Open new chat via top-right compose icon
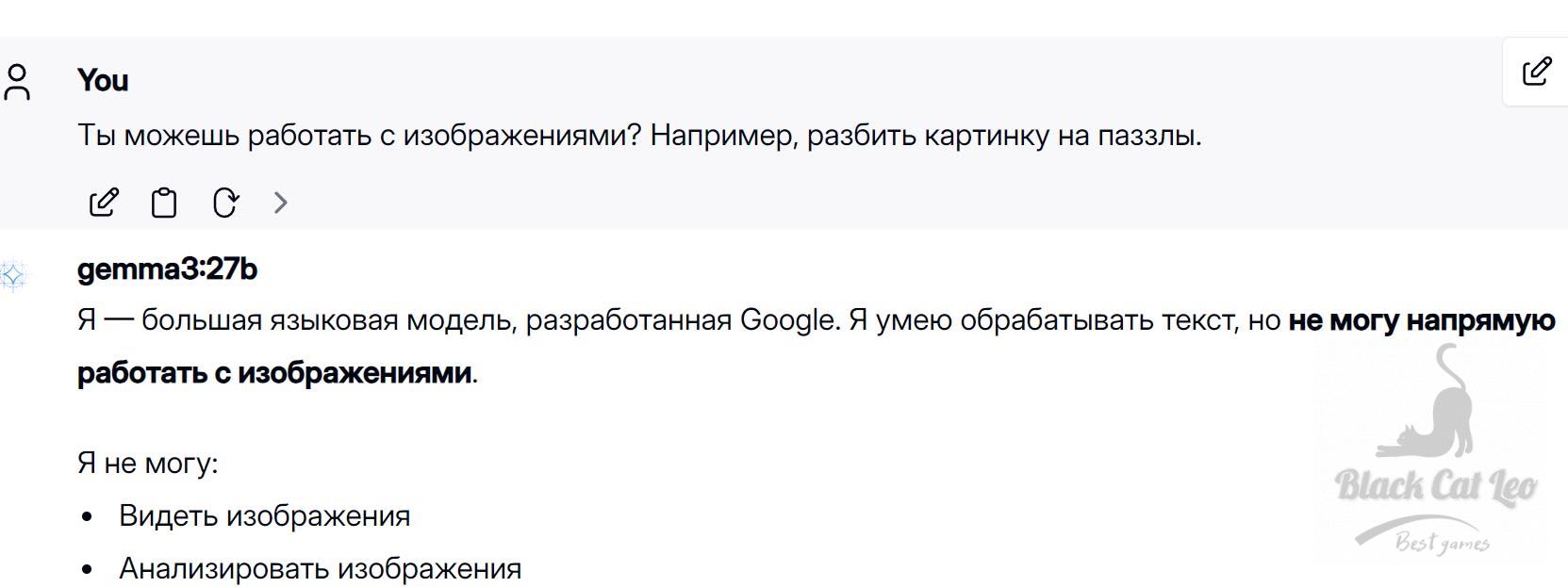 1537,72
